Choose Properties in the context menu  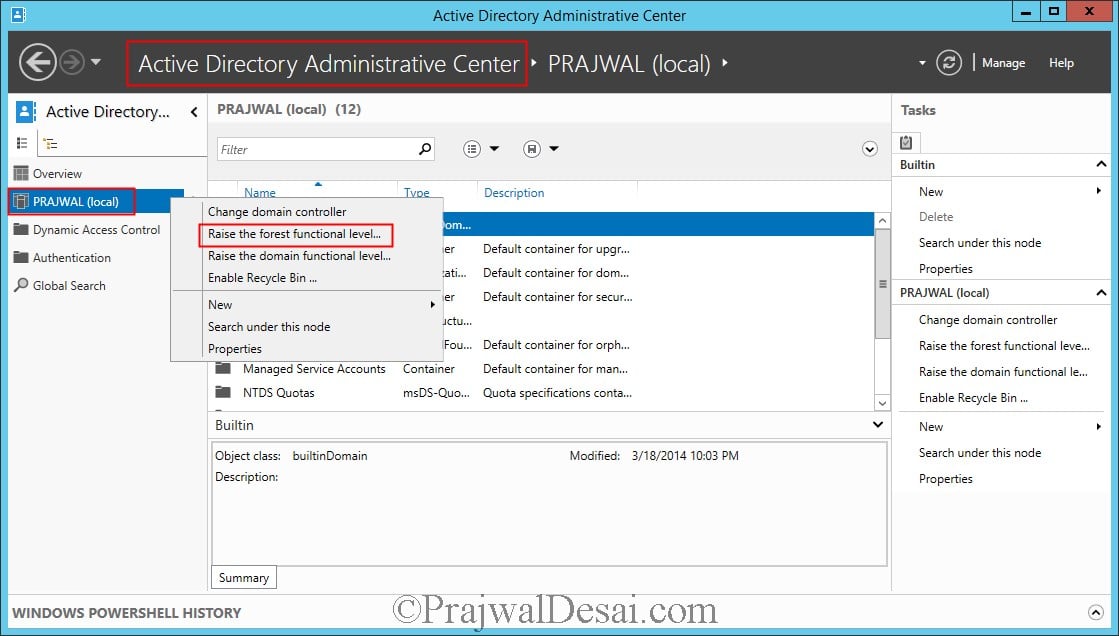pyautogui.click(x=235, y=349)
